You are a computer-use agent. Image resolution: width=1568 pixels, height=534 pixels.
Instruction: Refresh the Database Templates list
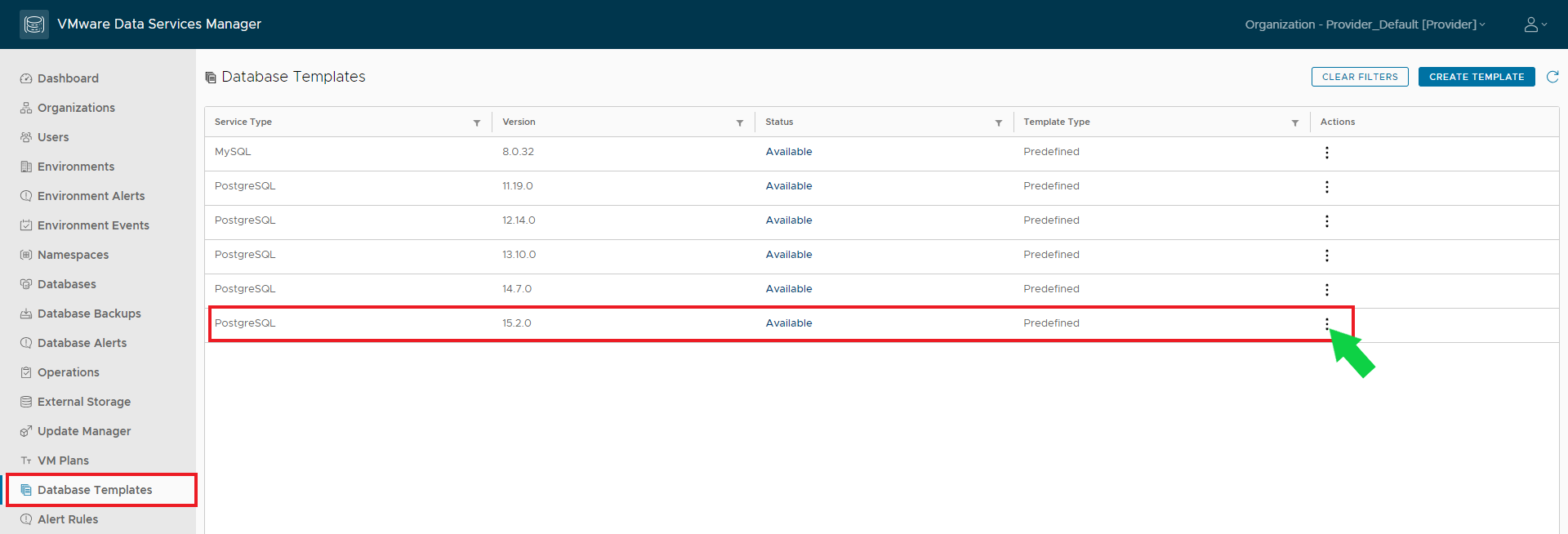coord(1552,77)
